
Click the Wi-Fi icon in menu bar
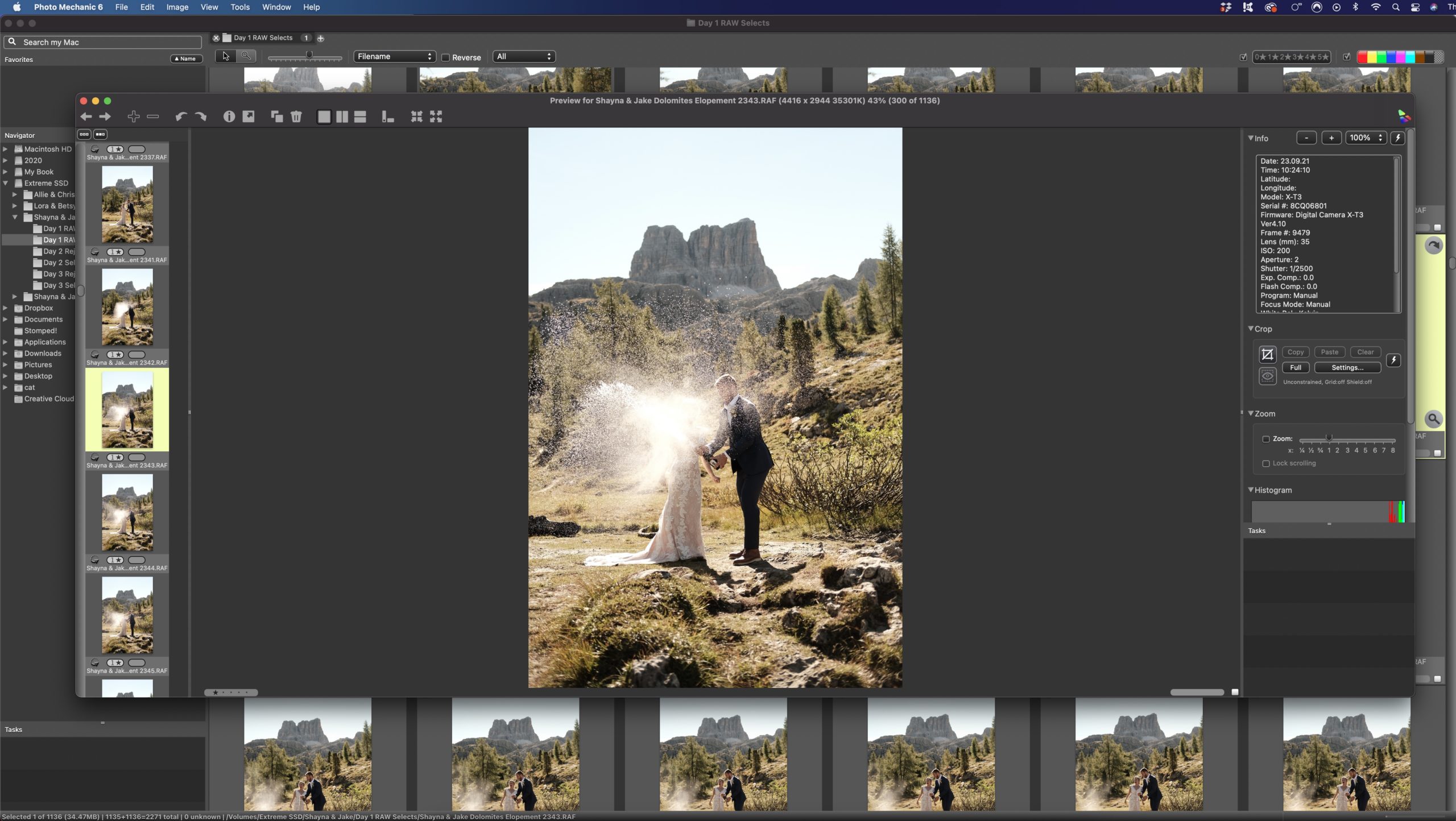point(1376,7)
